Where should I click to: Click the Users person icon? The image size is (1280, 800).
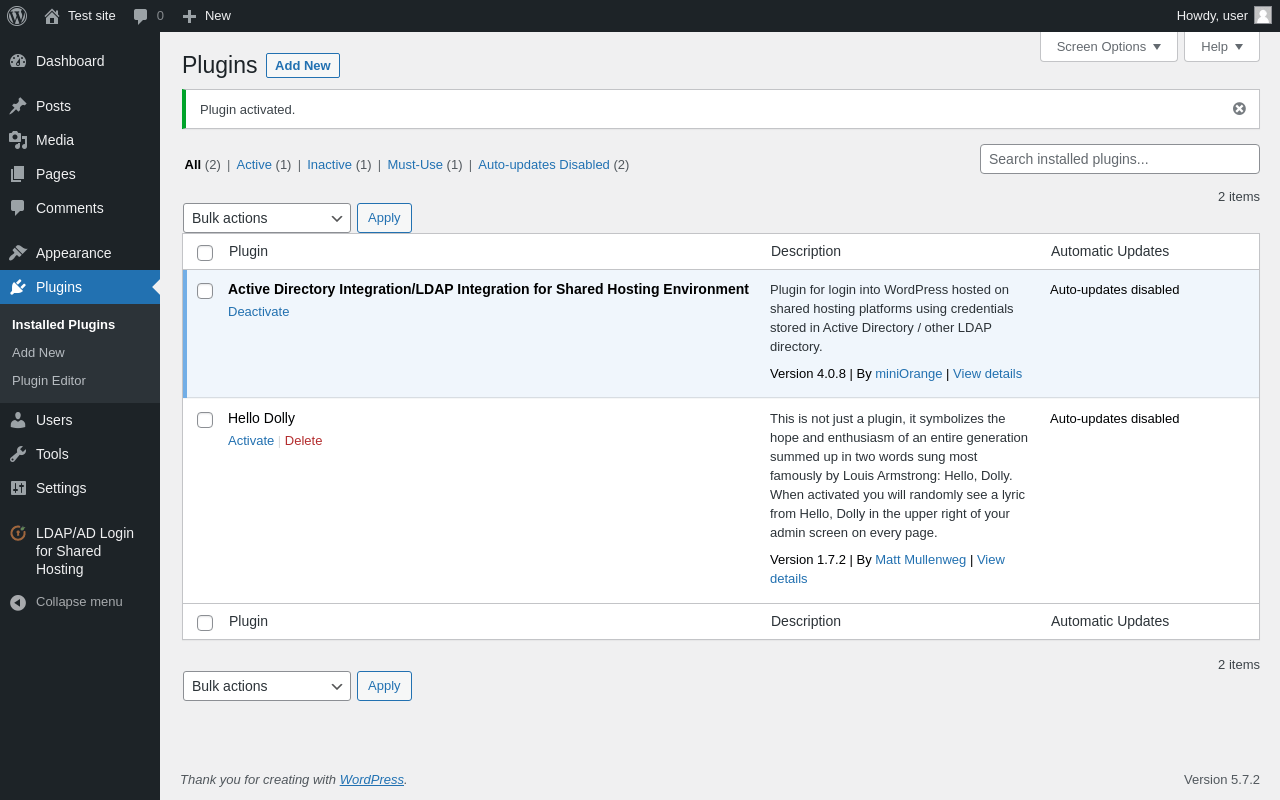(x=18, y=420)
